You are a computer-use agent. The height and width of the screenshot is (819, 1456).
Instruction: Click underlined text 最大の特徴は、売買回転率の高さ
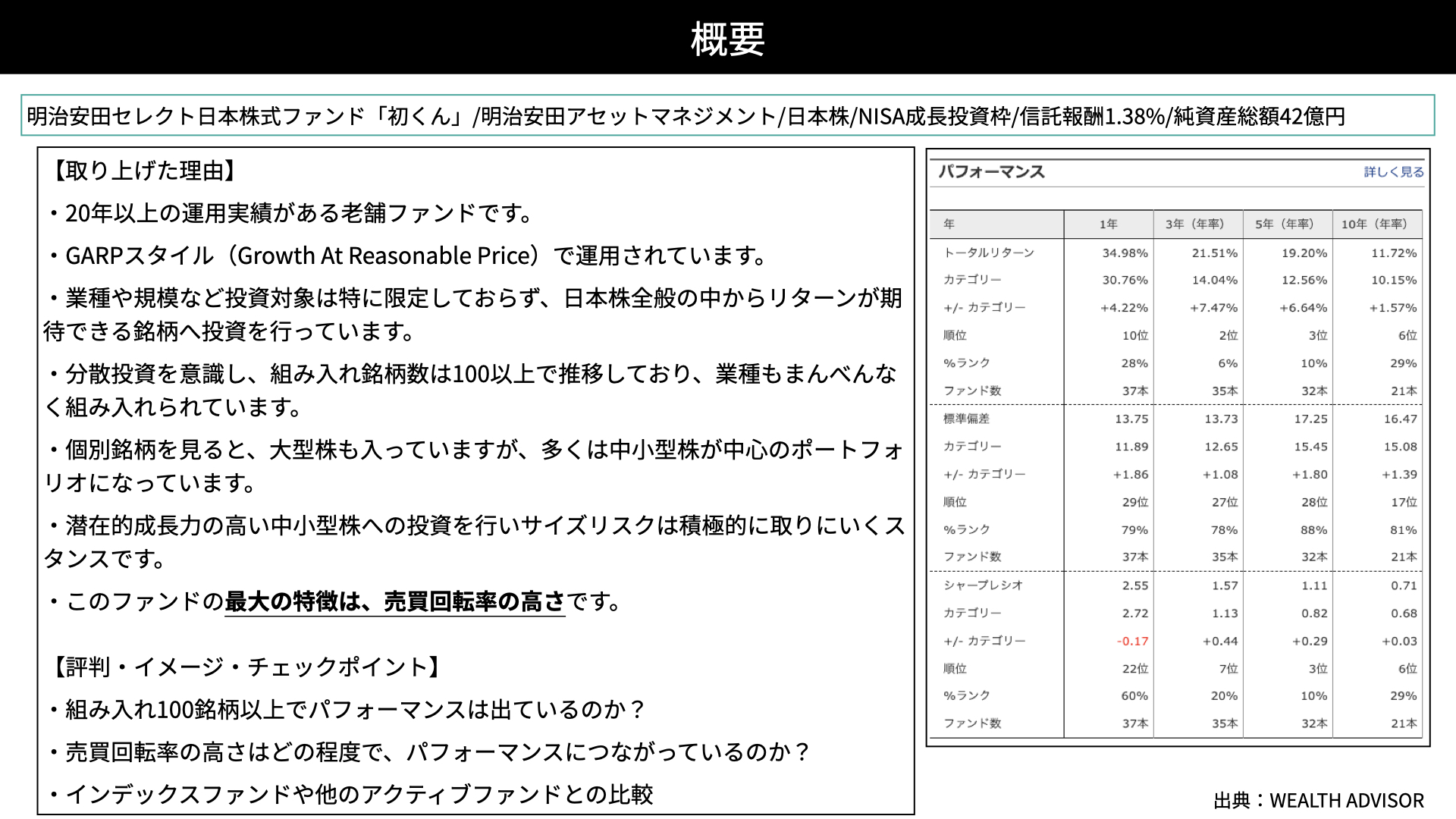click(x=395, y=601)
